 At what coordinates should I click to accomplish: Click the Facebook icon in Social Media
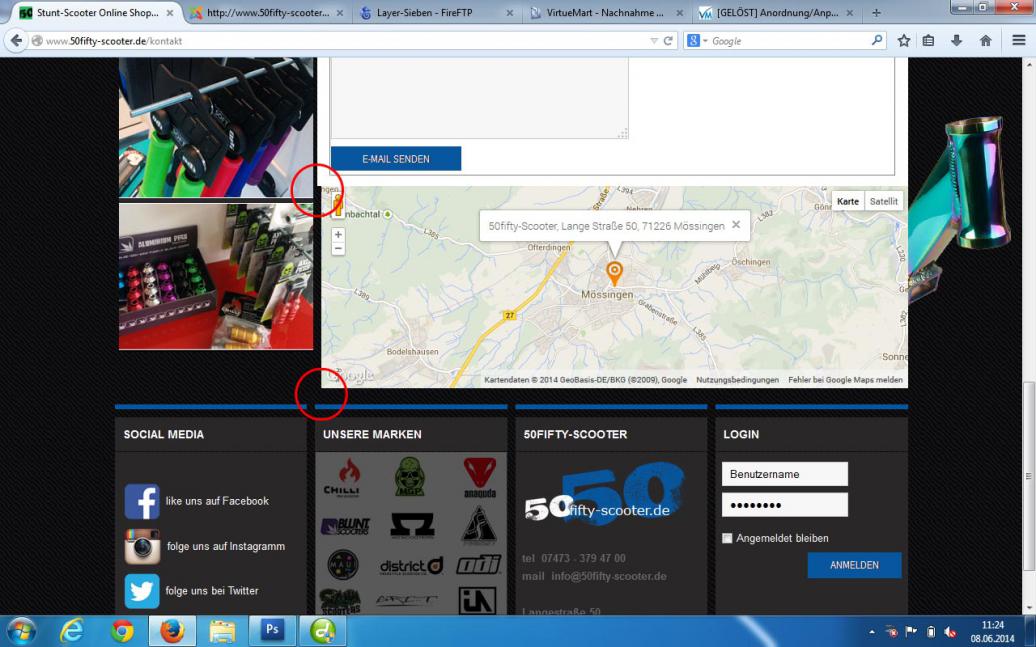coord(142,501)
